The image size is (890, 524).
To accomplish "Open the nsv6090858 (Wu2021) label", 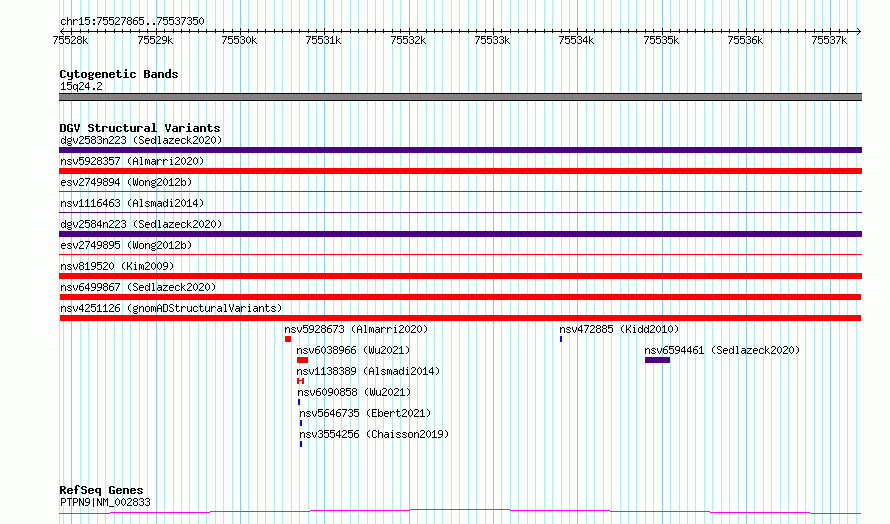I will tap(354, 392).
